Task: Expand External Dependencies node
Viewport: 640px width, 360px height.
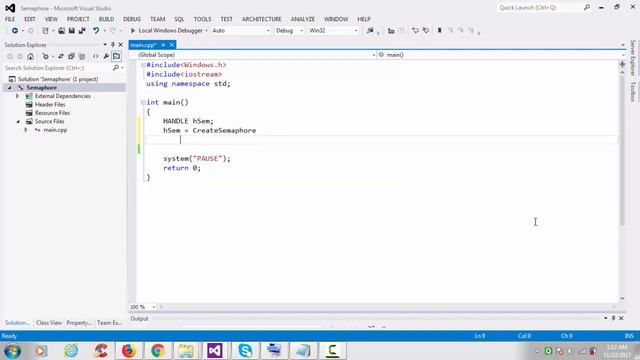Action: pos(18,96)
